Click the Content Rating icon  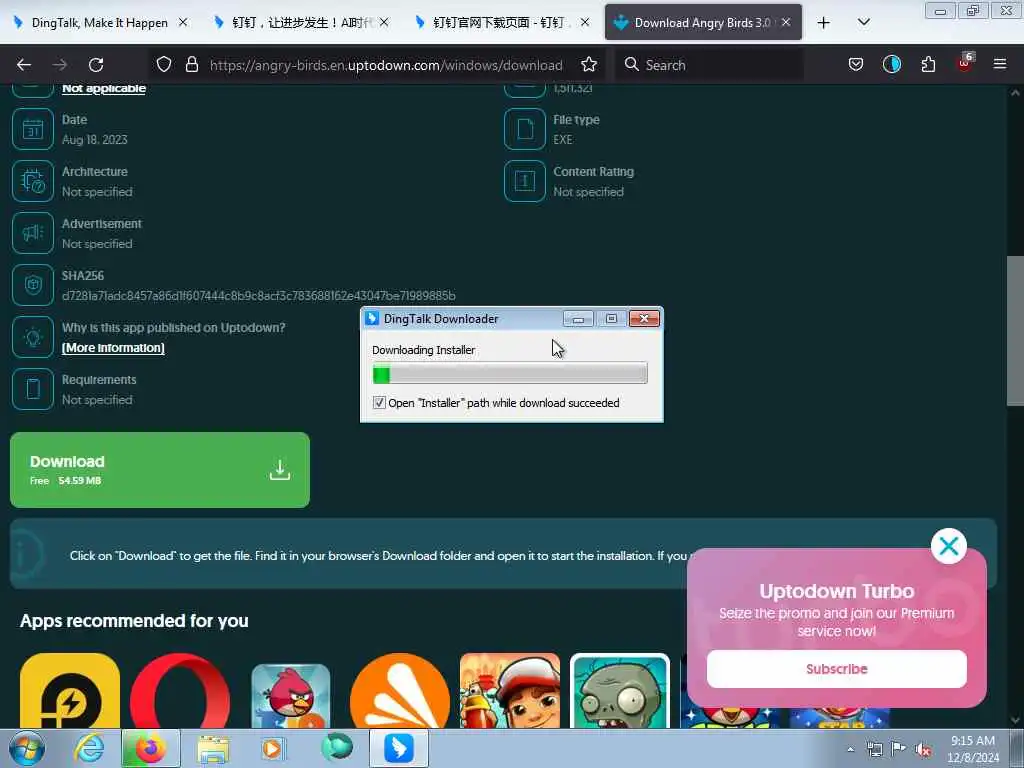[524, 181]
